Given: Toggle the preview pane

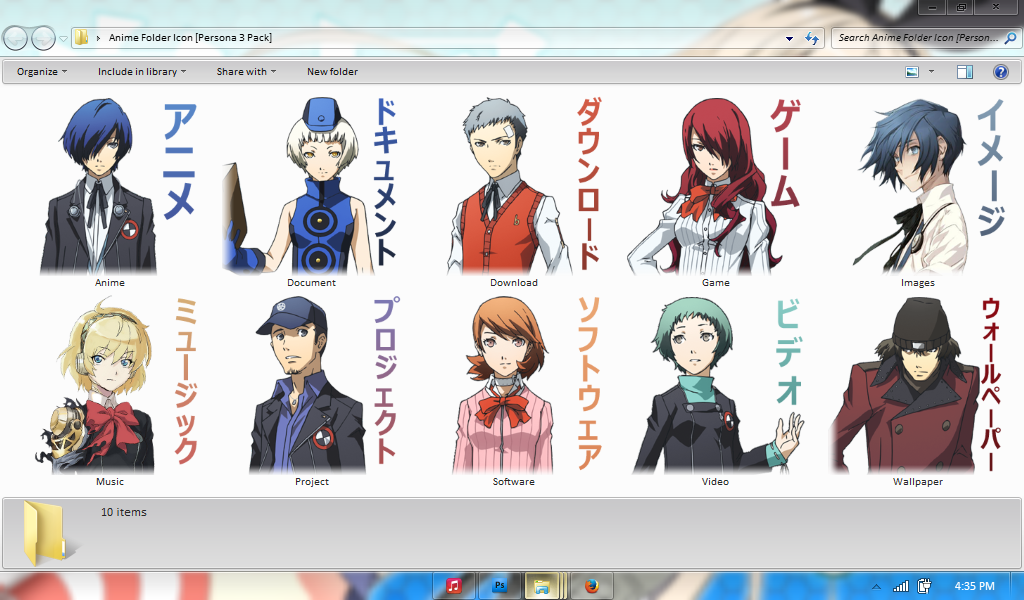Looking at the screenshot, I should (x=965, y=72).
